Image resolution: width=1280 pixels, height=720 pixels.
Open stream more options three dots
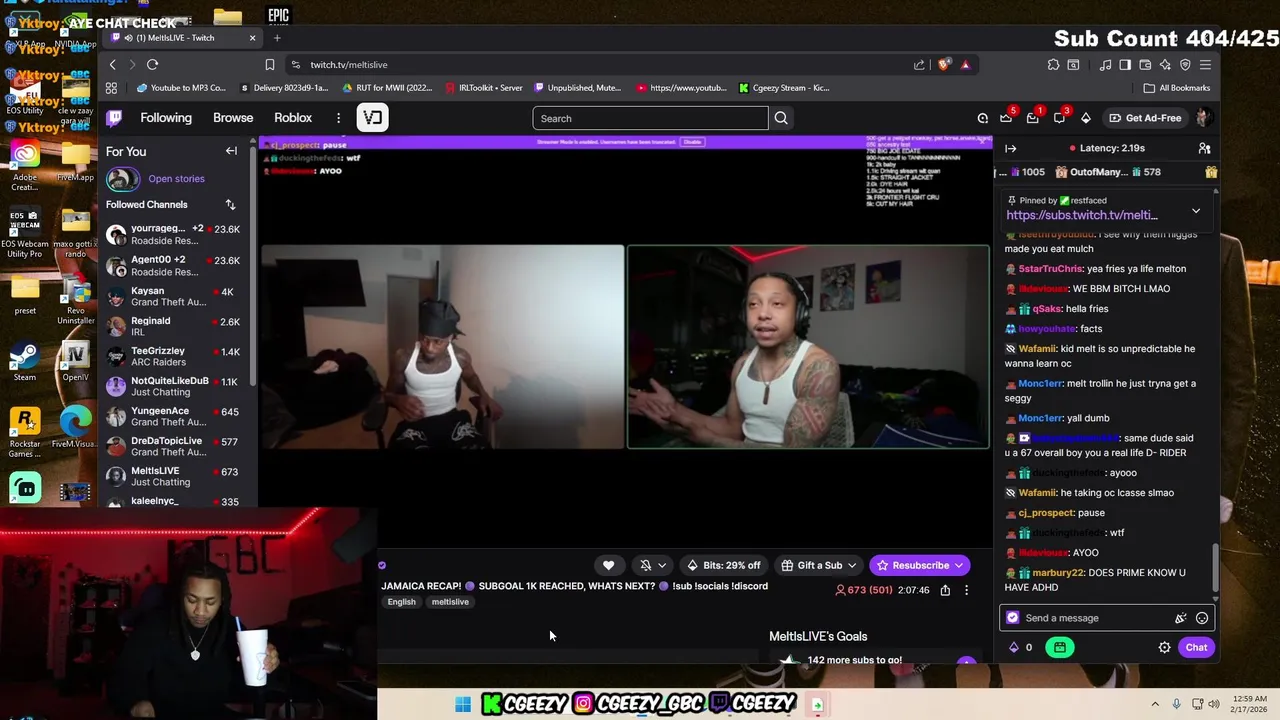click(966, 590)
